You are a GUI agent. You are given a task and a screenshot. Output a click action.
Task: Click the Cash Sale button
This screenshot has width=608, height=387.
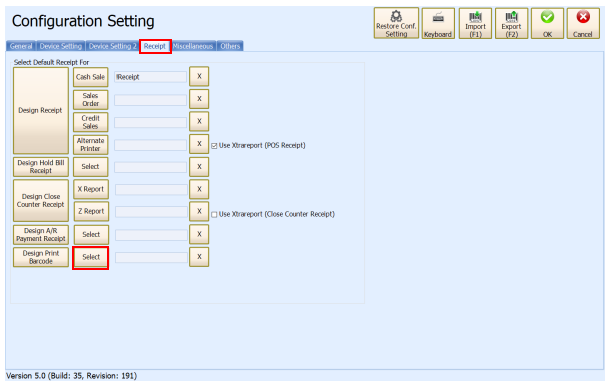point(90,77)
